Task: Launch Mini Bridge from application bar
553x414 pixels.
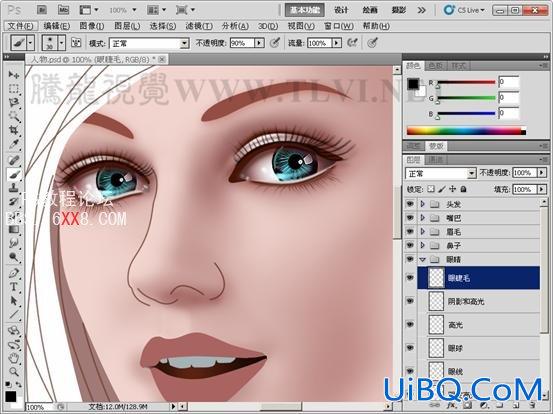Action: click(x=63, y=10)
